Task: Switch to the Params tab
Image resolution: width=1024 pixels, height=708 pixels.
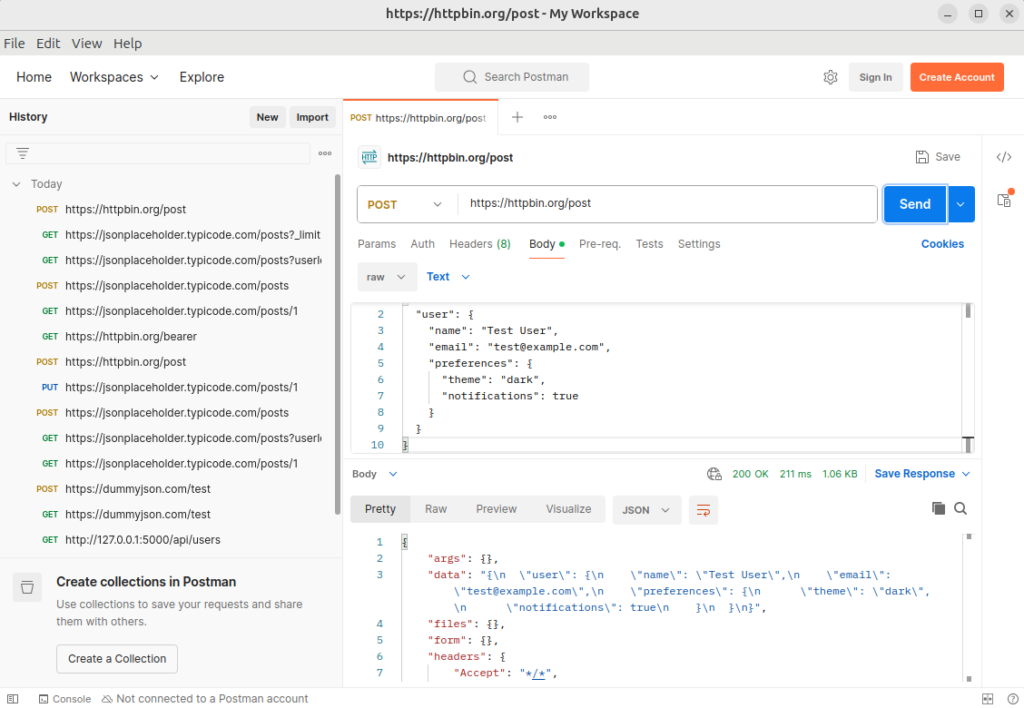Action: tap(377, 244)
